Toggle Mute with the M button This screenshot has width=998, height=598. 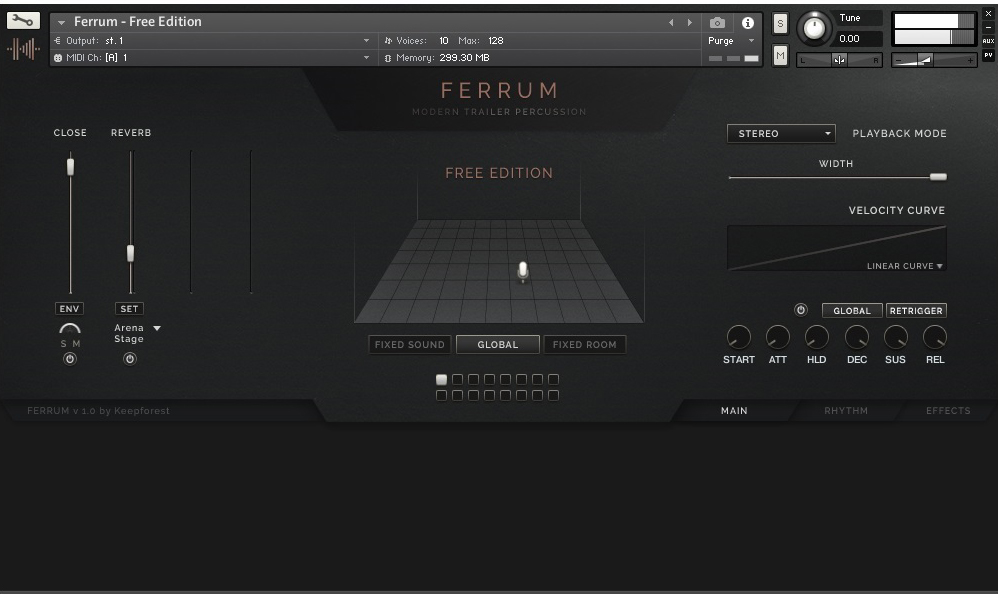click(x=780, y=56)
